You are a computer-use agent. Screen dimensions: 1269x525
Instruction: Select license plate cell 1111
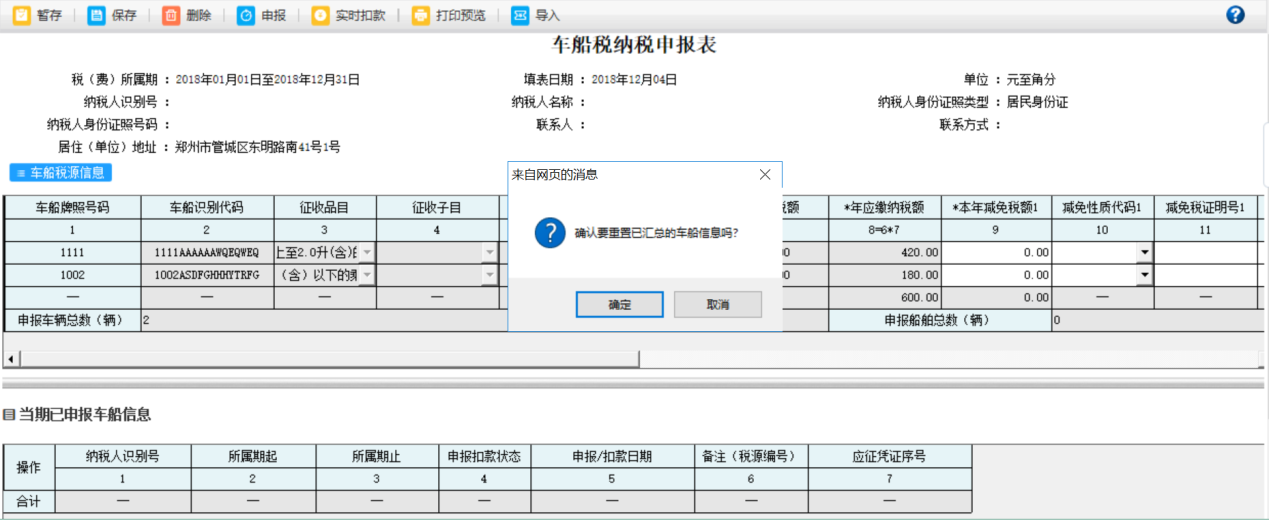click(x=72, y=252)
